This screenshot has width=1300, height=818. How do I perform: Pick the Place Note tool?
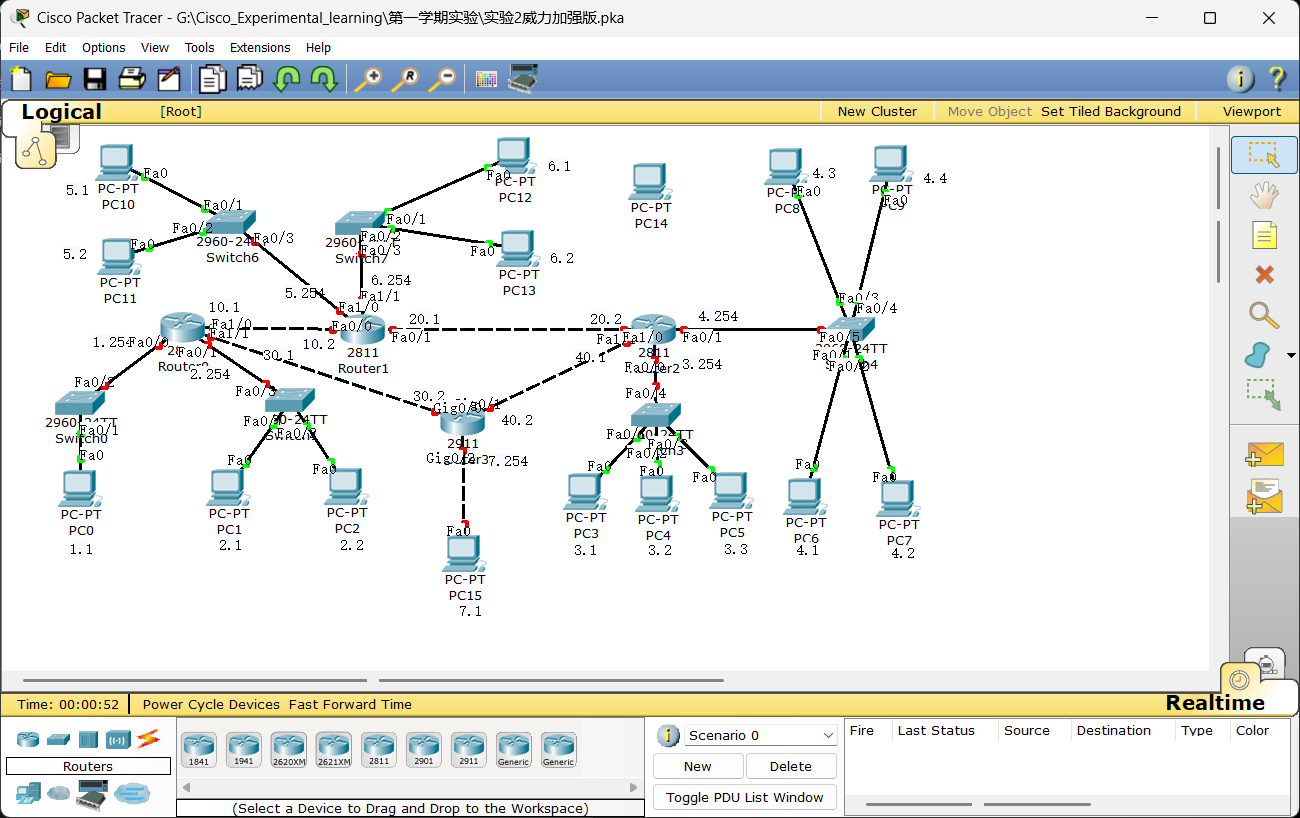1264,235
